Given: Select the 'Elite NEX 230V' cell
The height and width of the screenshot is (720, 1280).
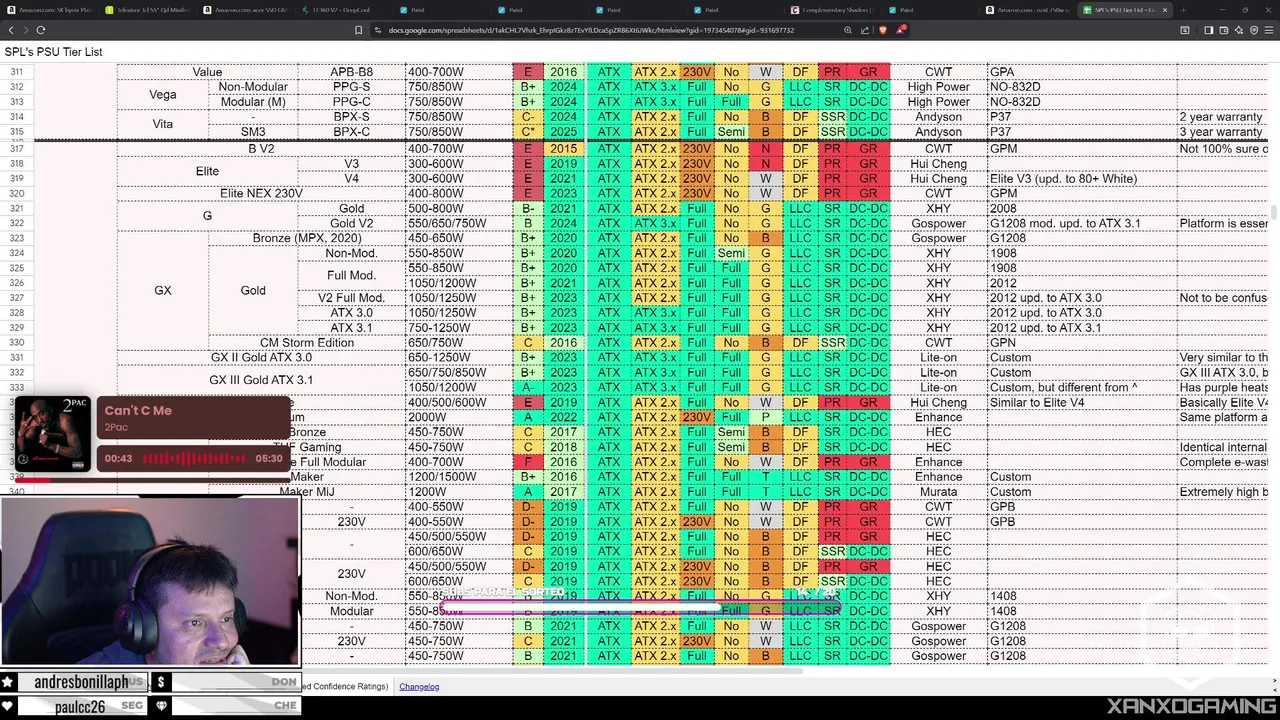Looking at the screenshot, I should (261, 193).
